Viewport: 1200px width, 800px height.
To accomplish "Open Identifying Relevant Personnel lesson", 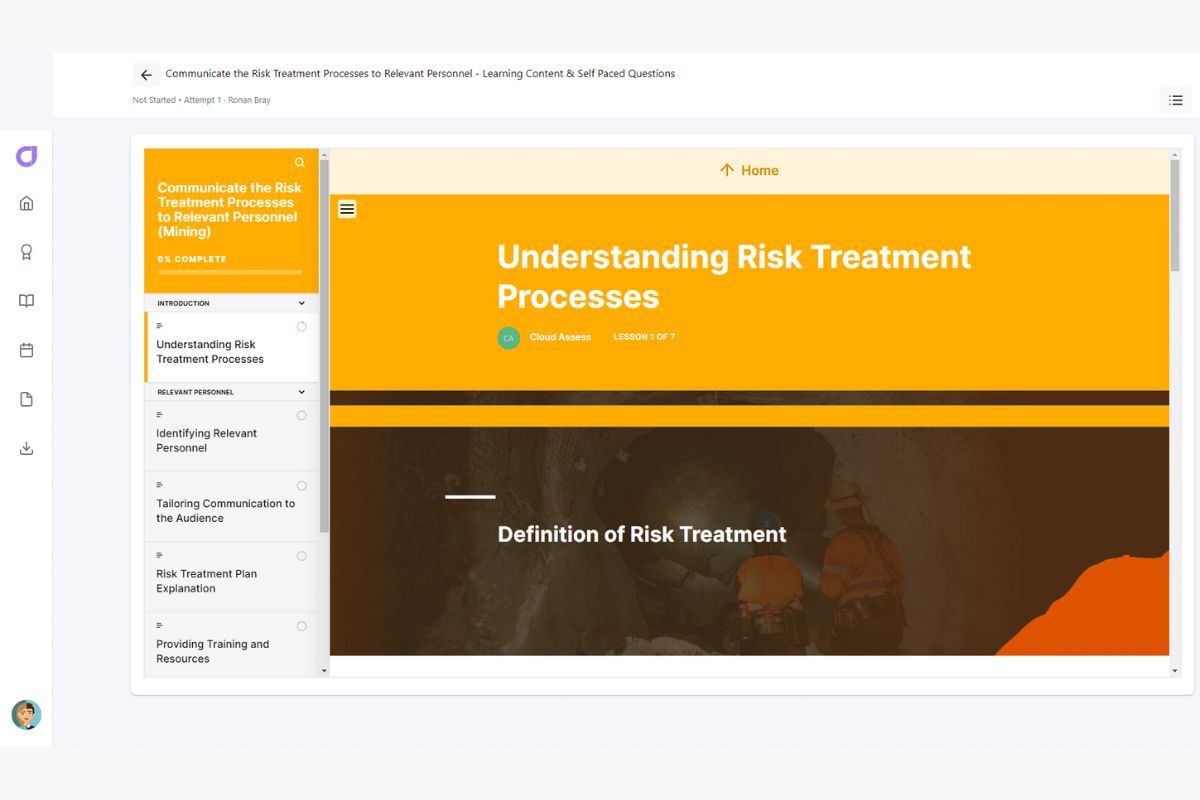I will coord(231,436).
